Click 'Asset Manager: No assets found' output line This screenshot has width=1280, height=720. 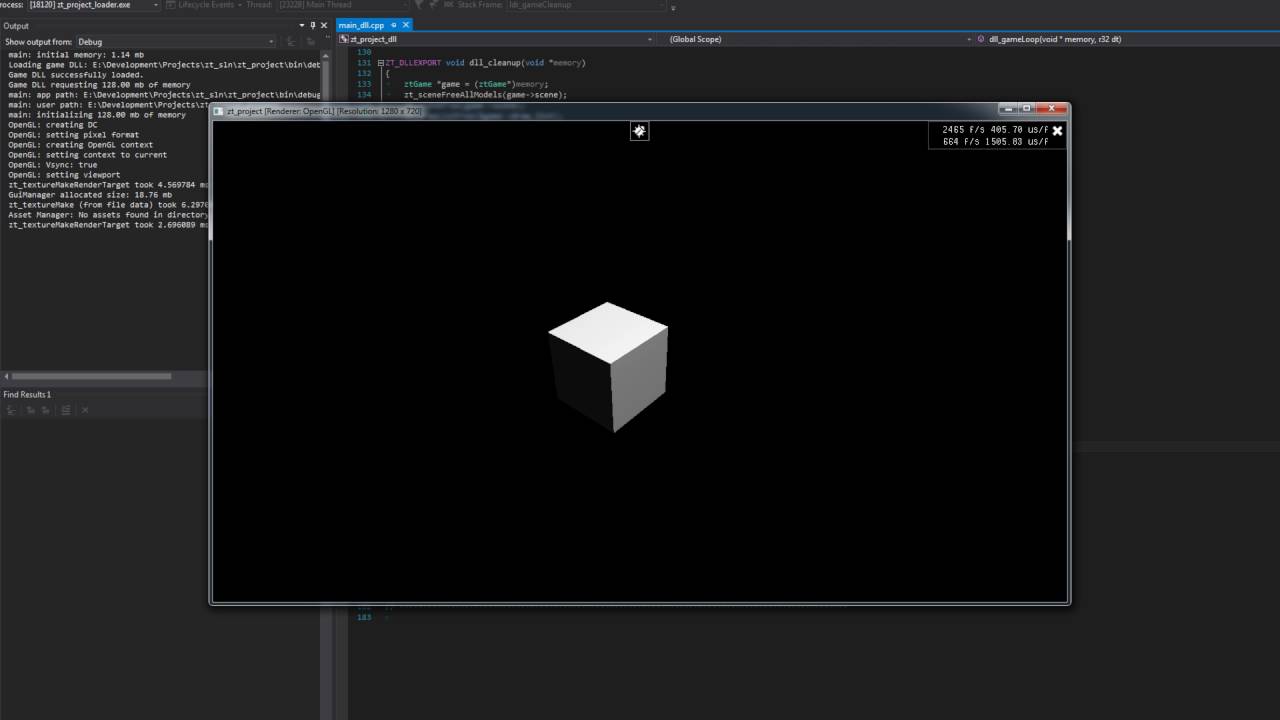(109, 215)
